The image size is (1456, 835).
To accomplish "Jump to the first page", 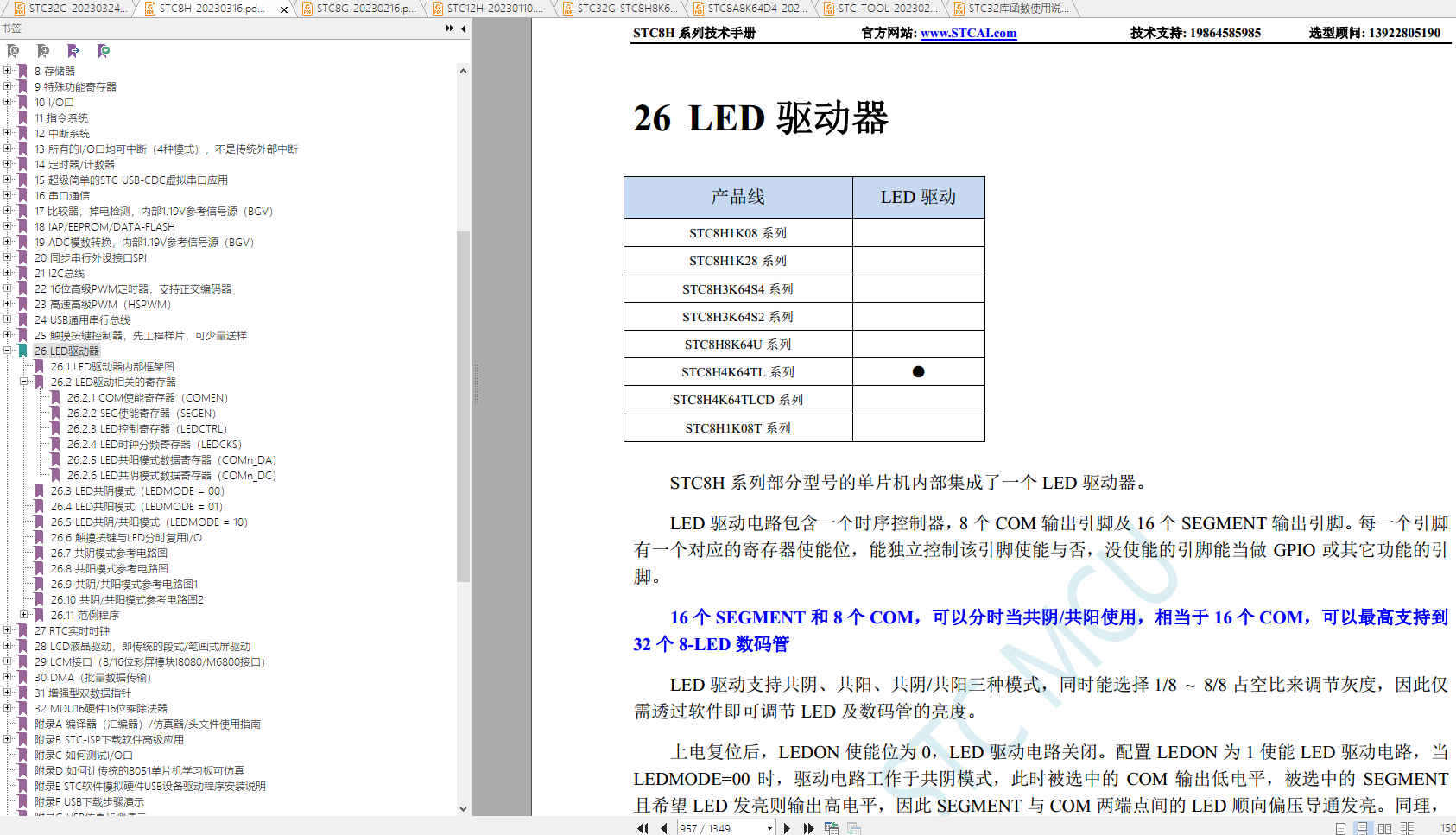I will (643, 828).
